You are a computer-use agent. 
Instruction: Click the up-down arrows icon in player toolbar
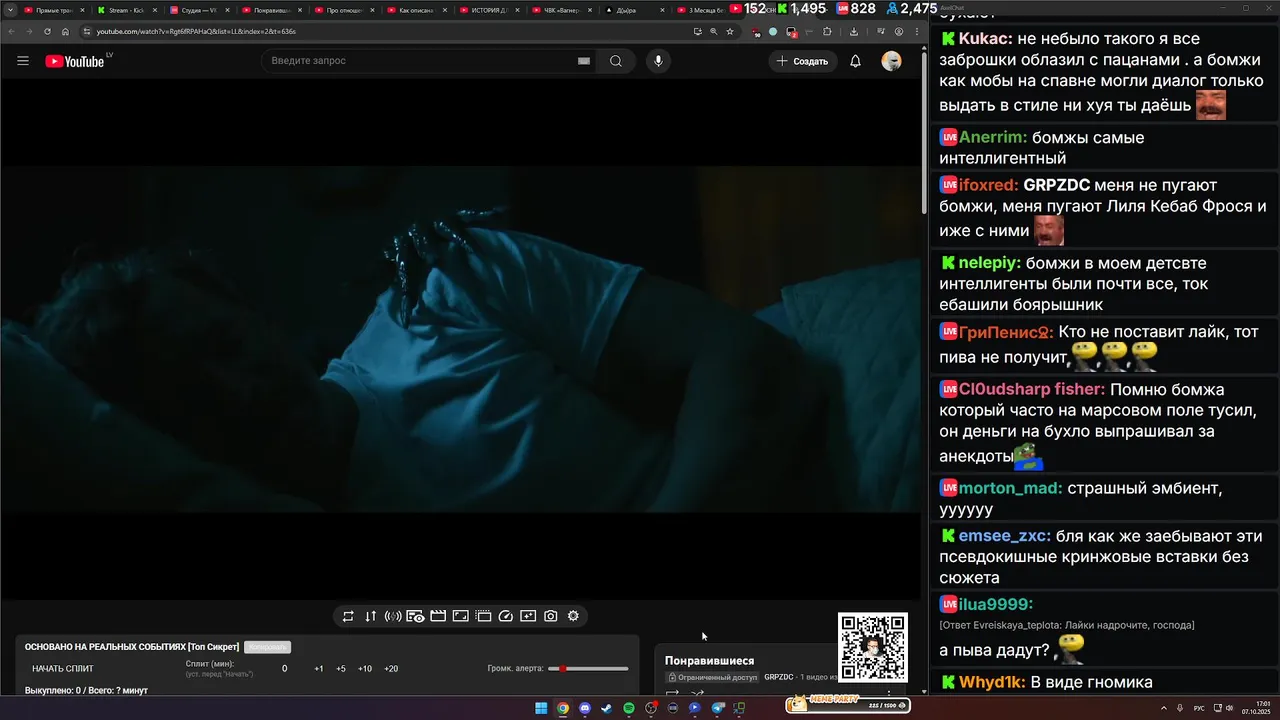click(370, 616)
